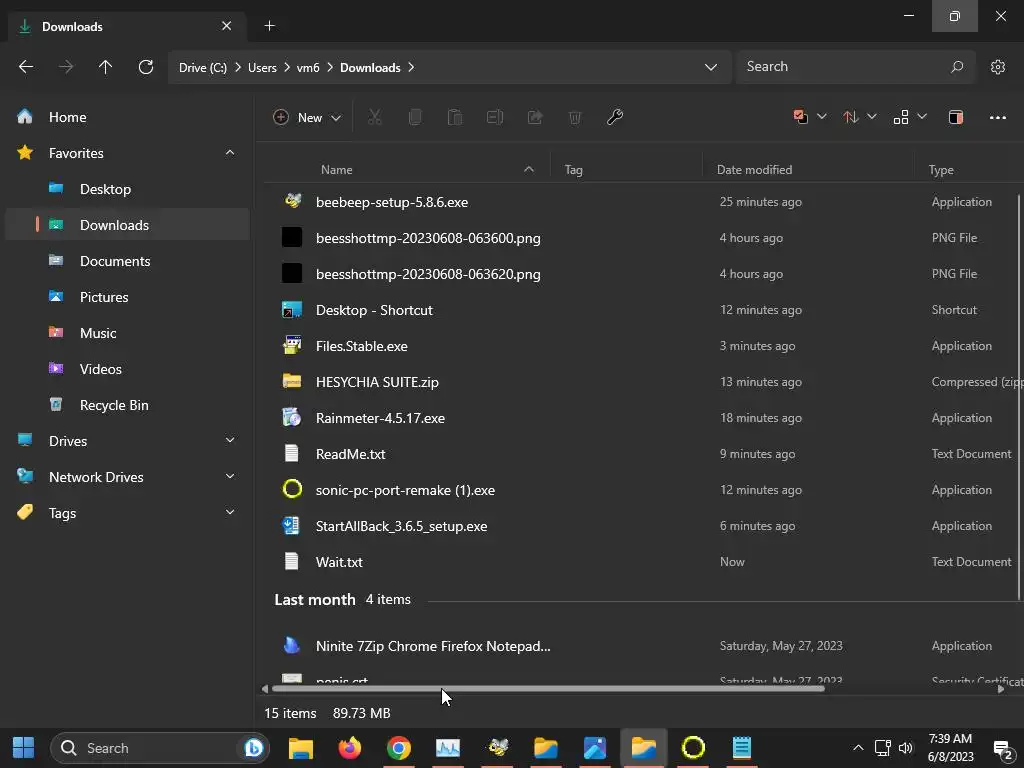
Task: Go back with the left arrow
Action: pos(26,67)
